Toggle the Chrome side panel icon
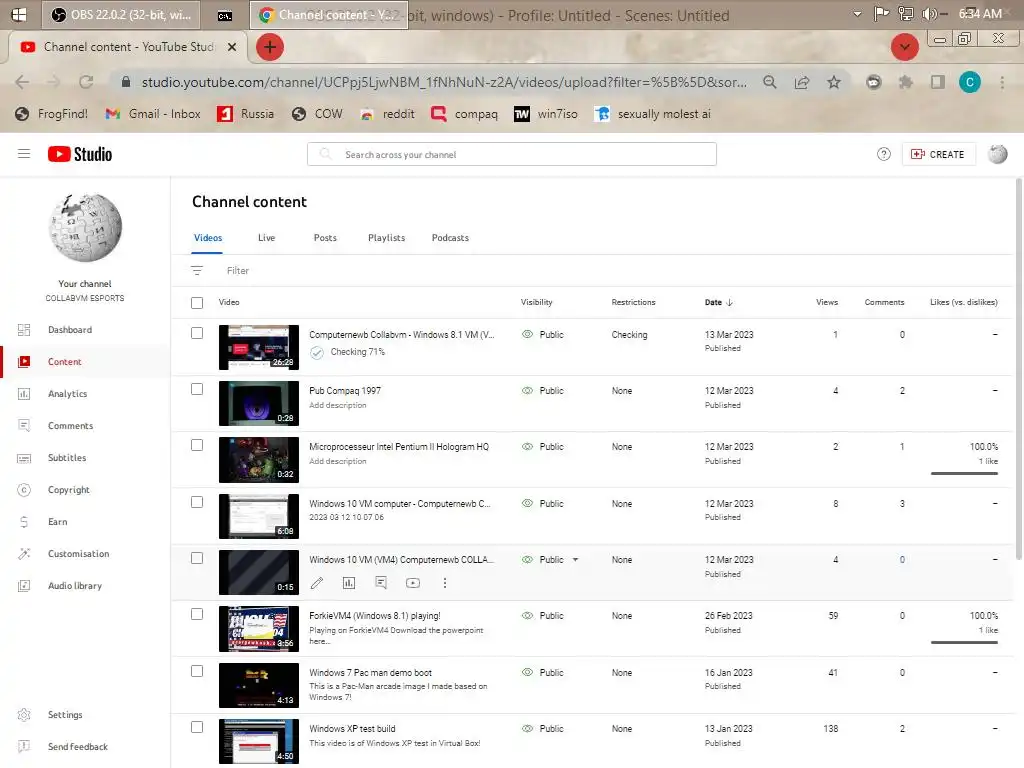This screenshot has width=1024, height=768. 938,82
